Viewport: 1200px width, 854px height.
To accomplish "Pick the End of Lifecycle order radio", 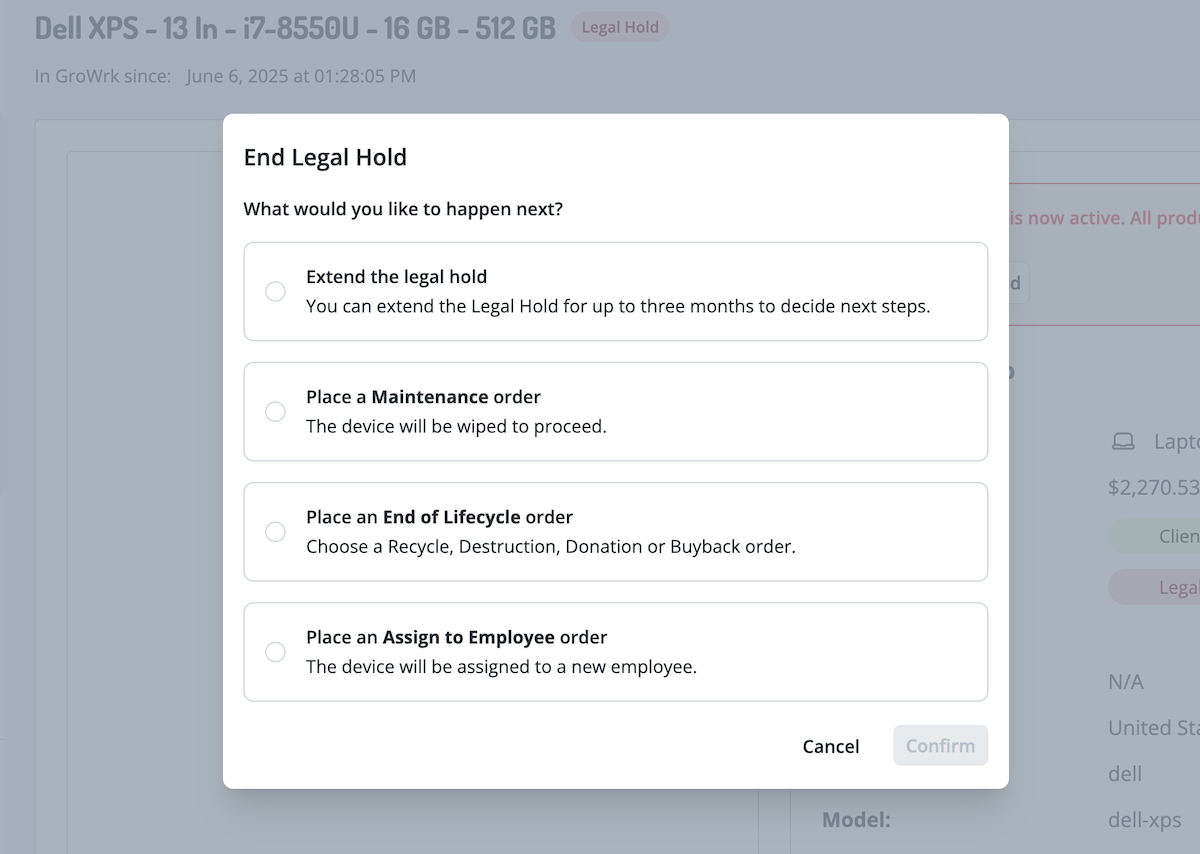I will coord(275,532).
